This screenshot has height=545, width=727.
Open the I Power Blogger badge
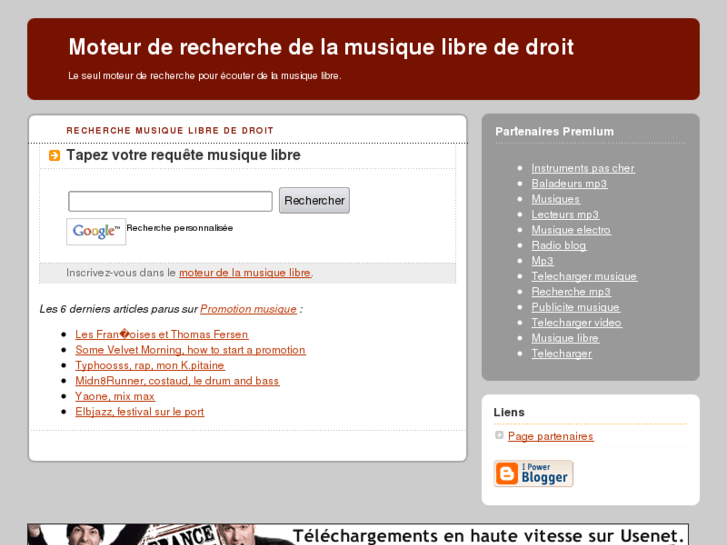(533, 473)
